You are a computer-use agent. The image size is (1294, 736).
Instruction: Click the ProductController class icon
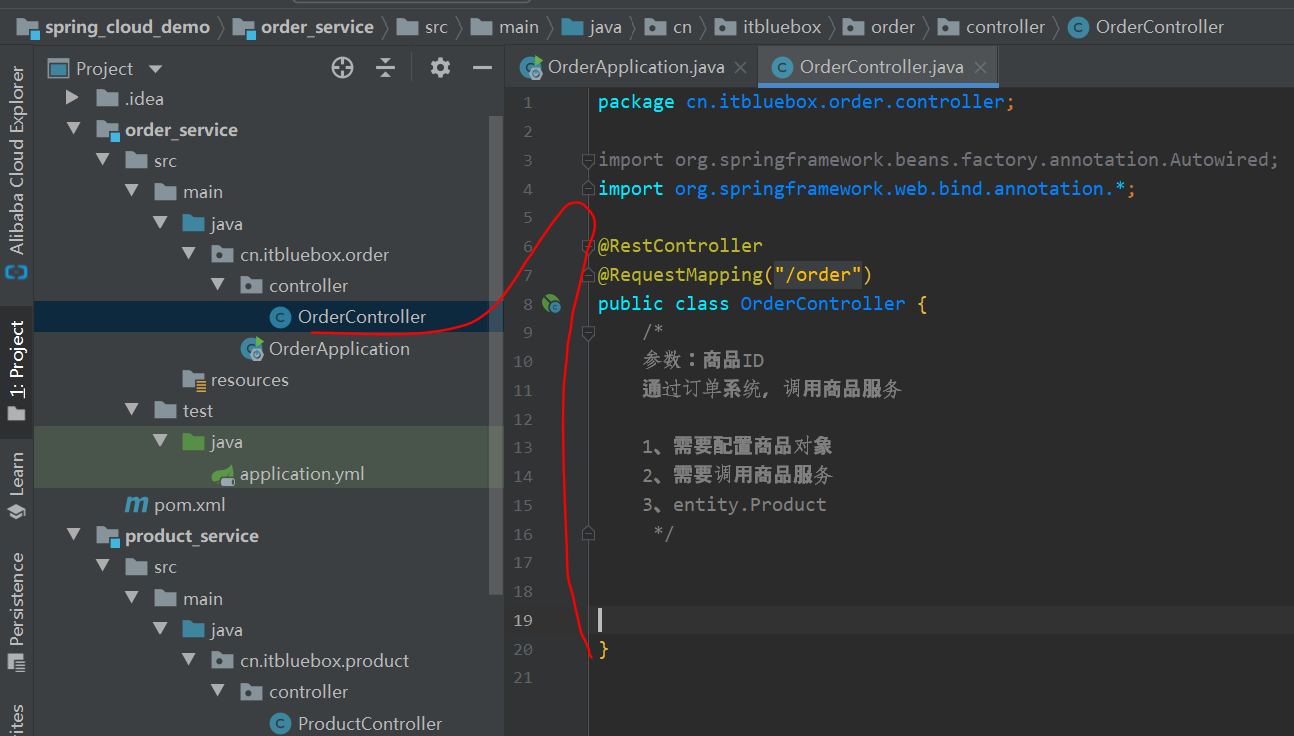coord(281,723)
